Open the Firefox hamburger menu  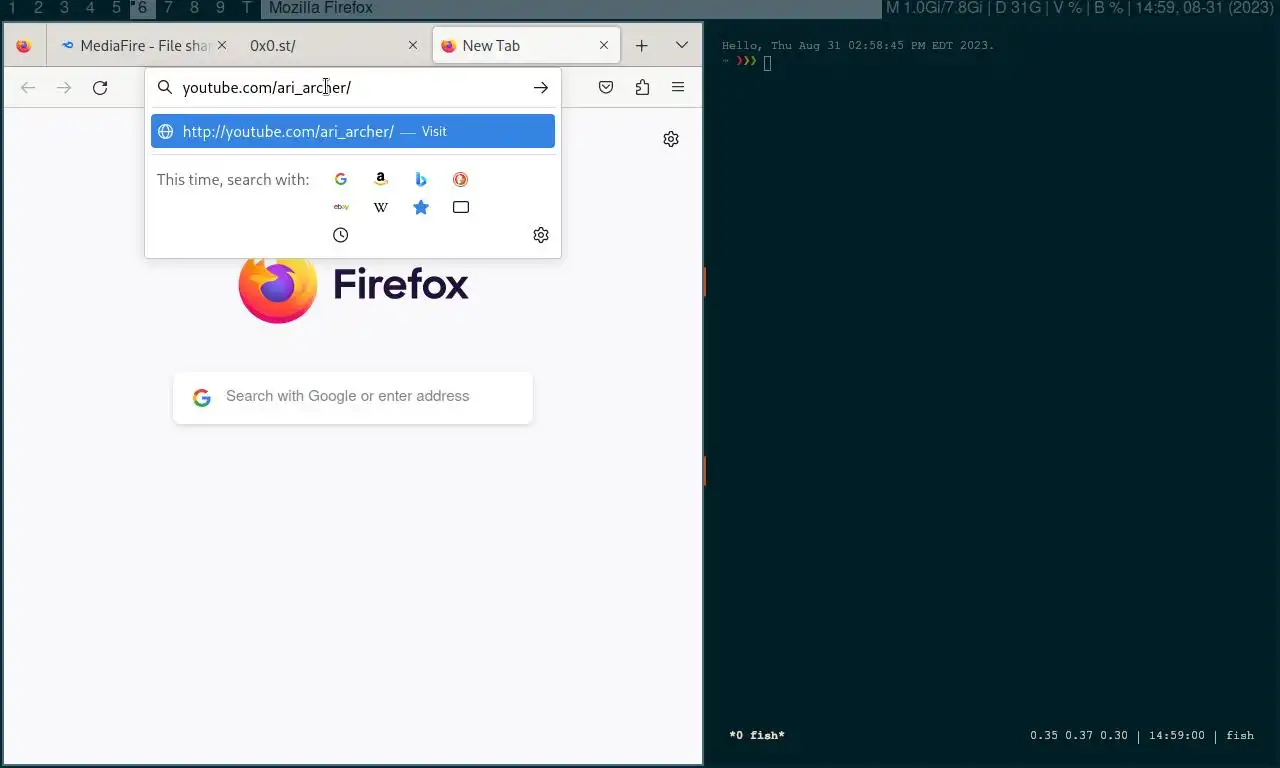678,88
